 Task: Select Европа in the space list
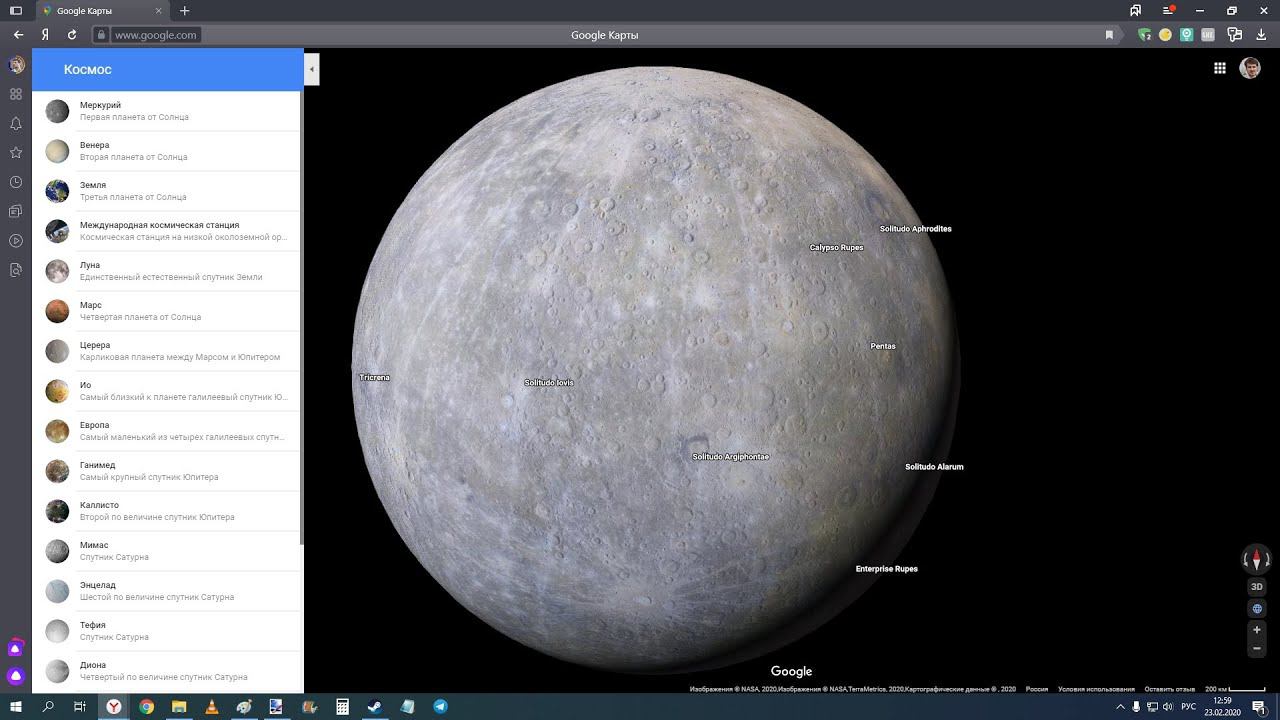[166, 431]
